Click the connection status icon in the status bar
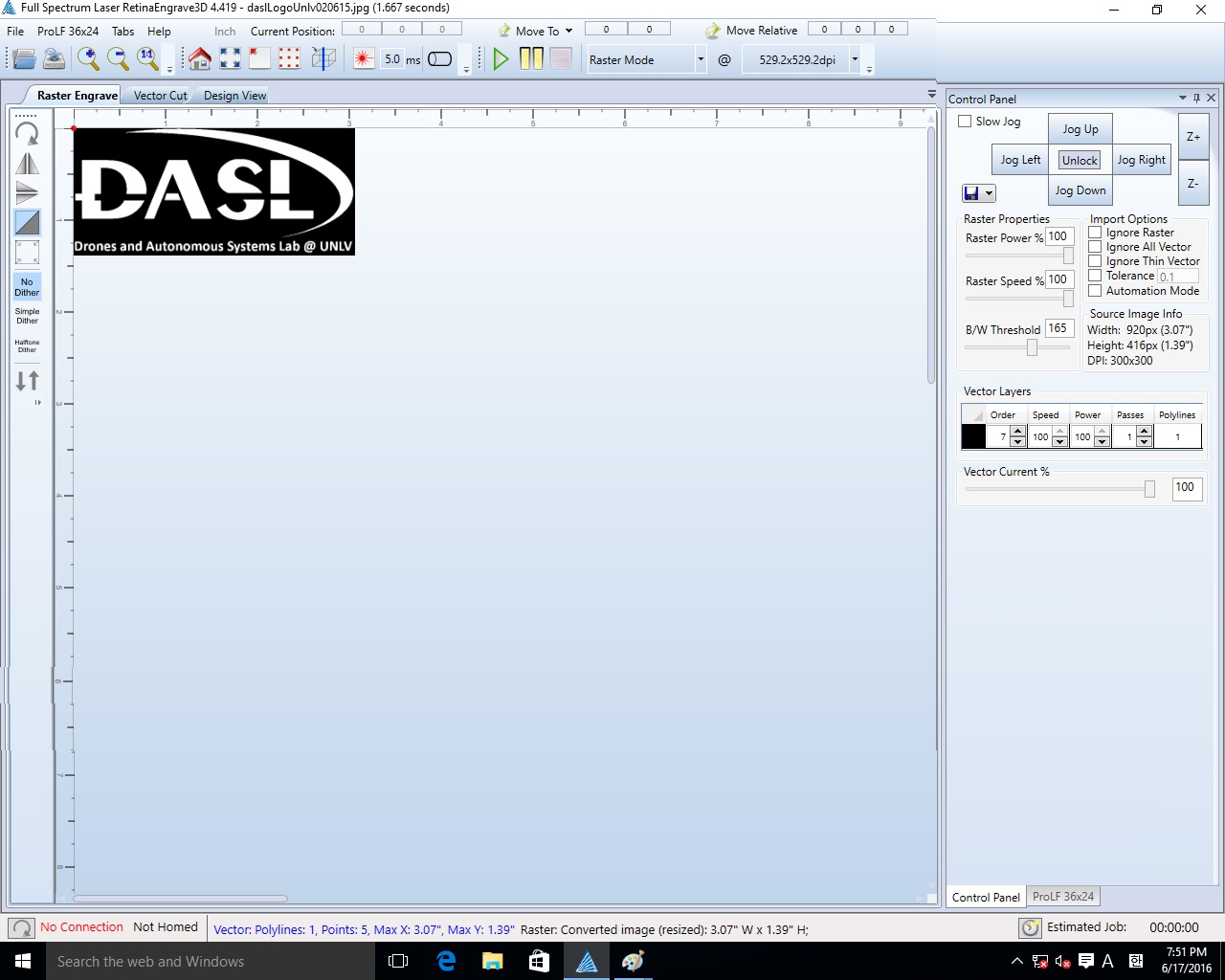Image resolution: width=1225 pixels, height=980 pixels. (21, 928)
